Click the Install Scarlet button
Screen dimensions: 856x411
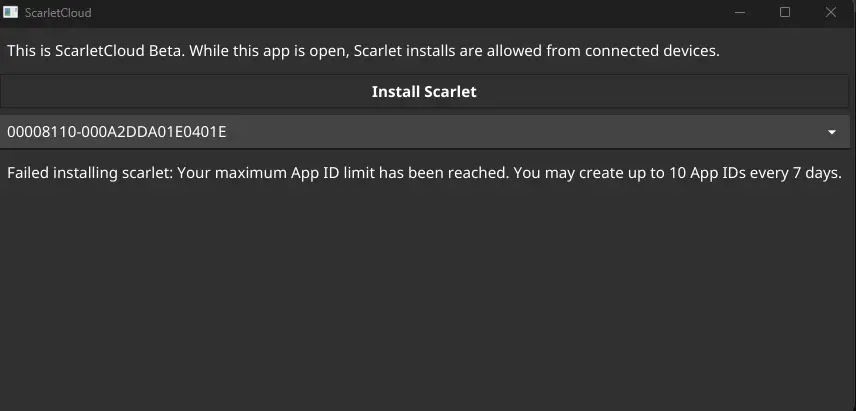[424, 92]
